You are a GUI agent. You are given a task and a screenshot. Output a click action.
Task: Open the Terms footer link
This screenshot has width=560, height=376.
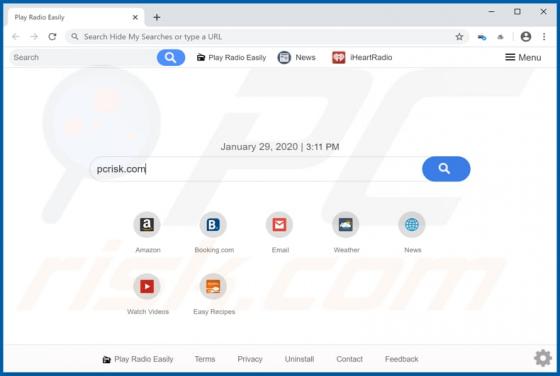(x=205, y=359)
